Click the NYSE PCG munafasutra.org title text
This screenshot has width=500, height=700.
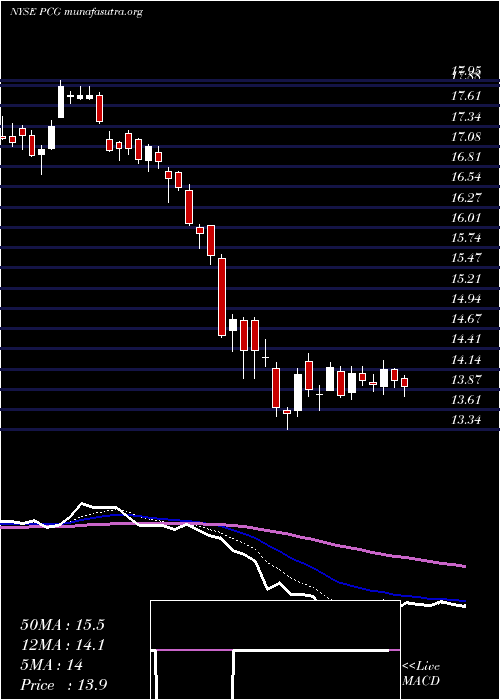coord(76,12)
